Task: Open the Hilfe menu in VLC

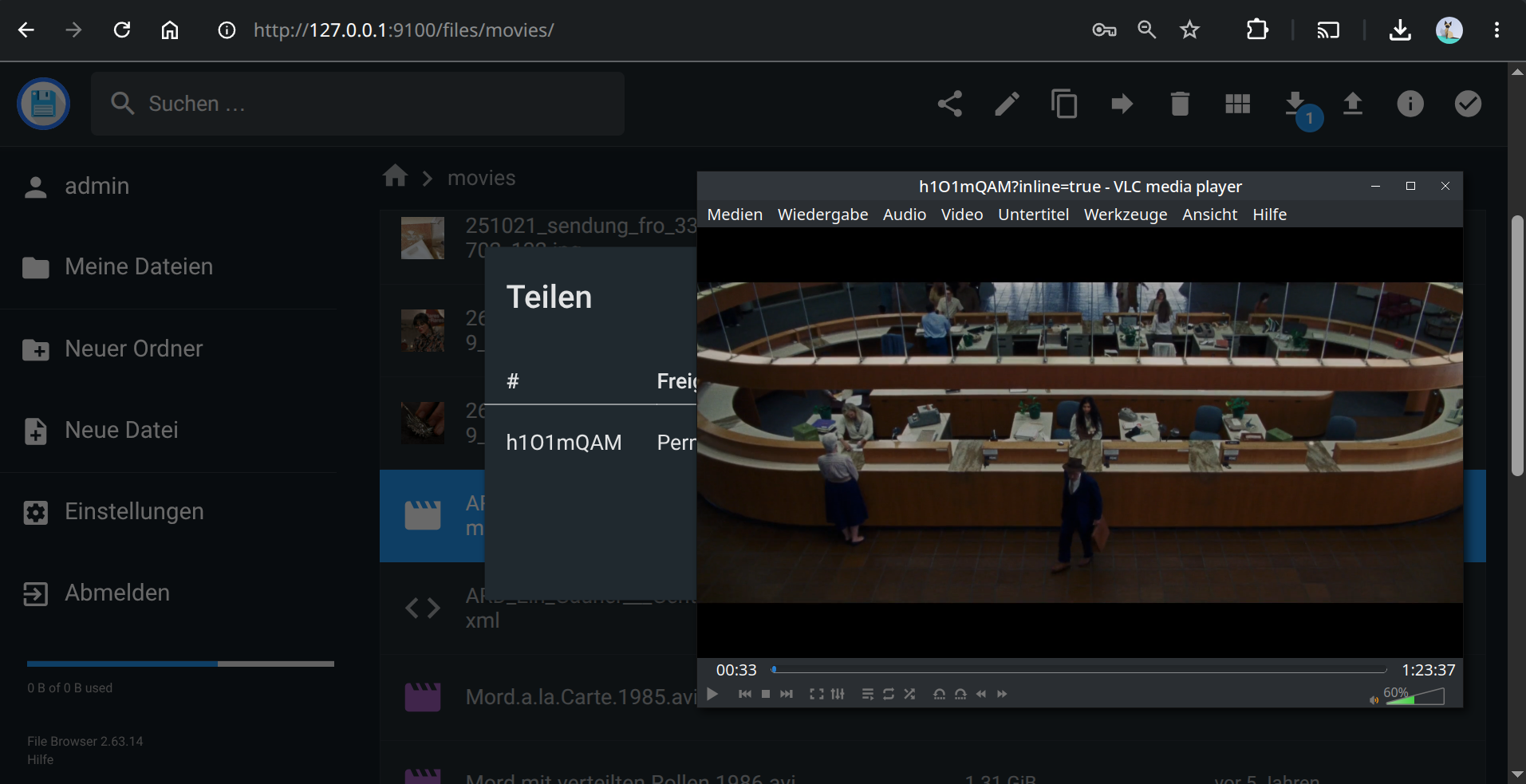Action: (1269, 215)
